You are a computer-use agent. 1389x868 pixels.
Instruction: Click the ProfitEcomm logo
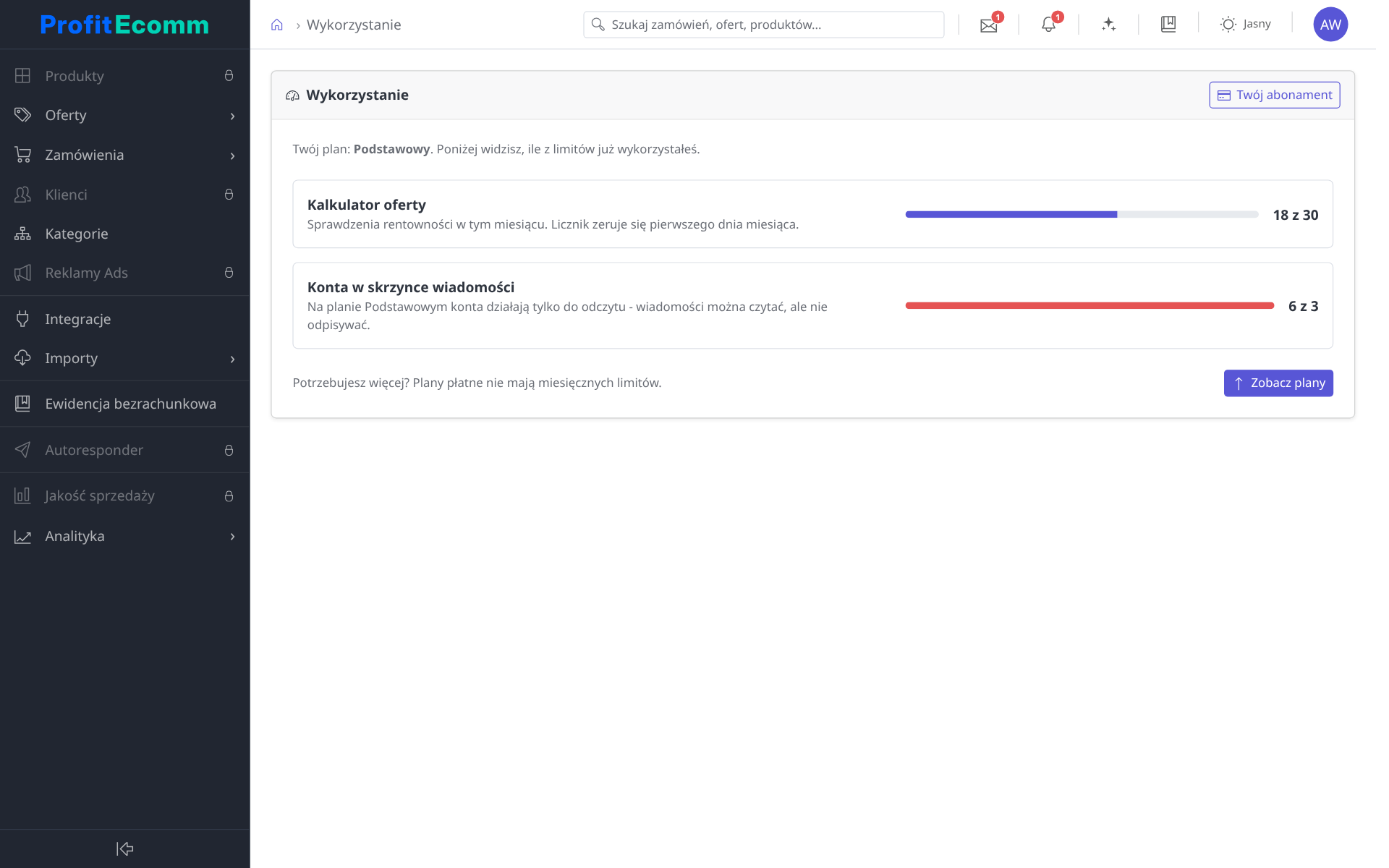124,25
